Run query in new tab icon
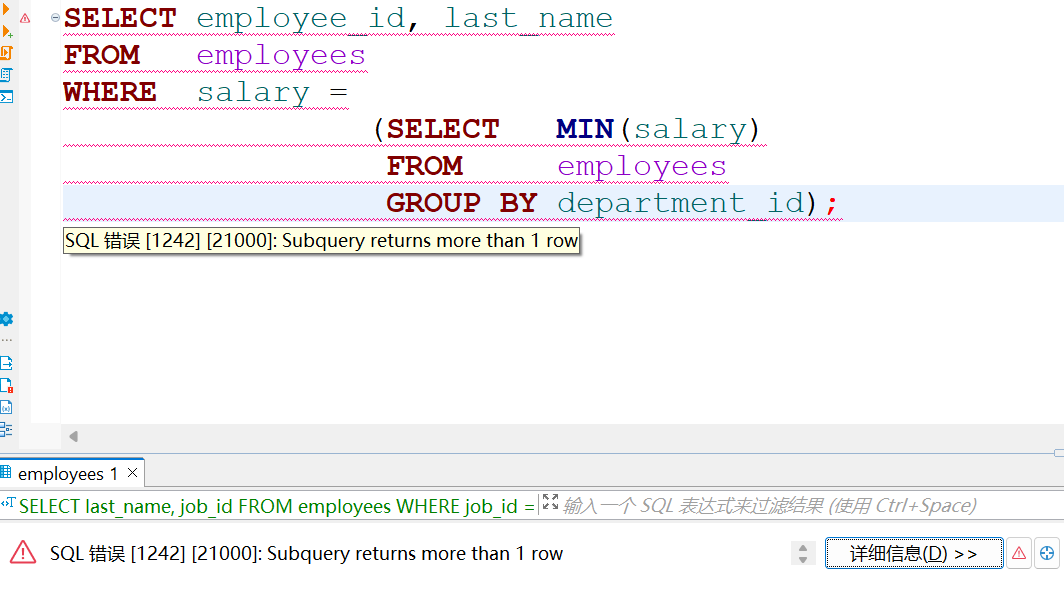This screenshot has height=606, width=1064. [x=6, y=31]
